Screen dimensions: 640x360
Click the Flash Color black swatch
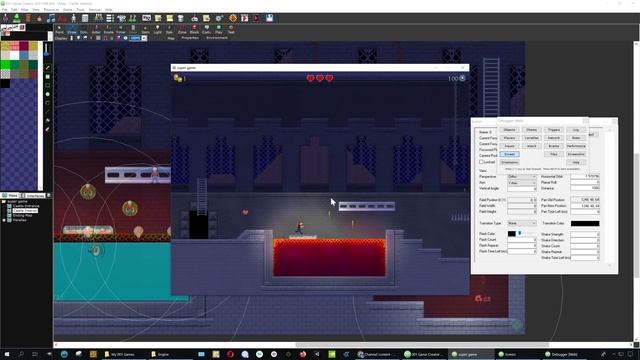pyautogui.click(x=511, y=234)
